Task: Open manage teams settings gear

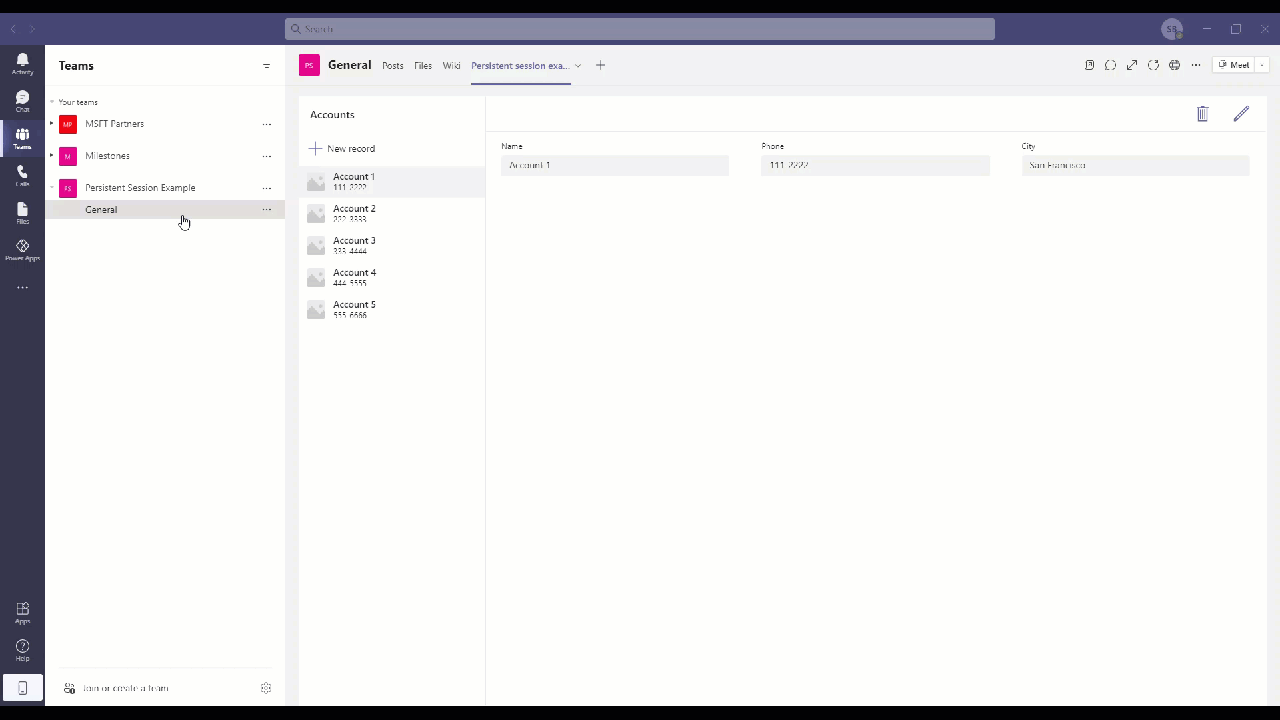Action: [266, 688]
